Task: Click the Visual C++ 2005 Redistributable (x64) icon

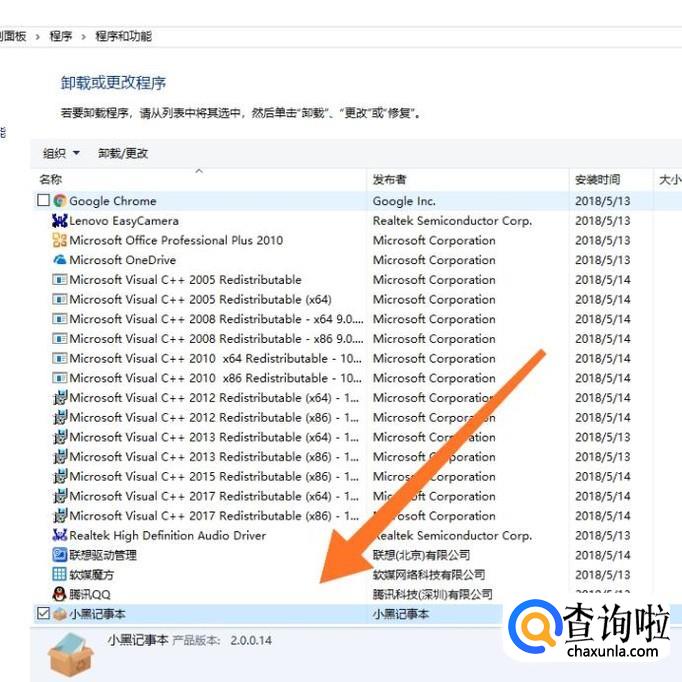Action: [60, 299]
